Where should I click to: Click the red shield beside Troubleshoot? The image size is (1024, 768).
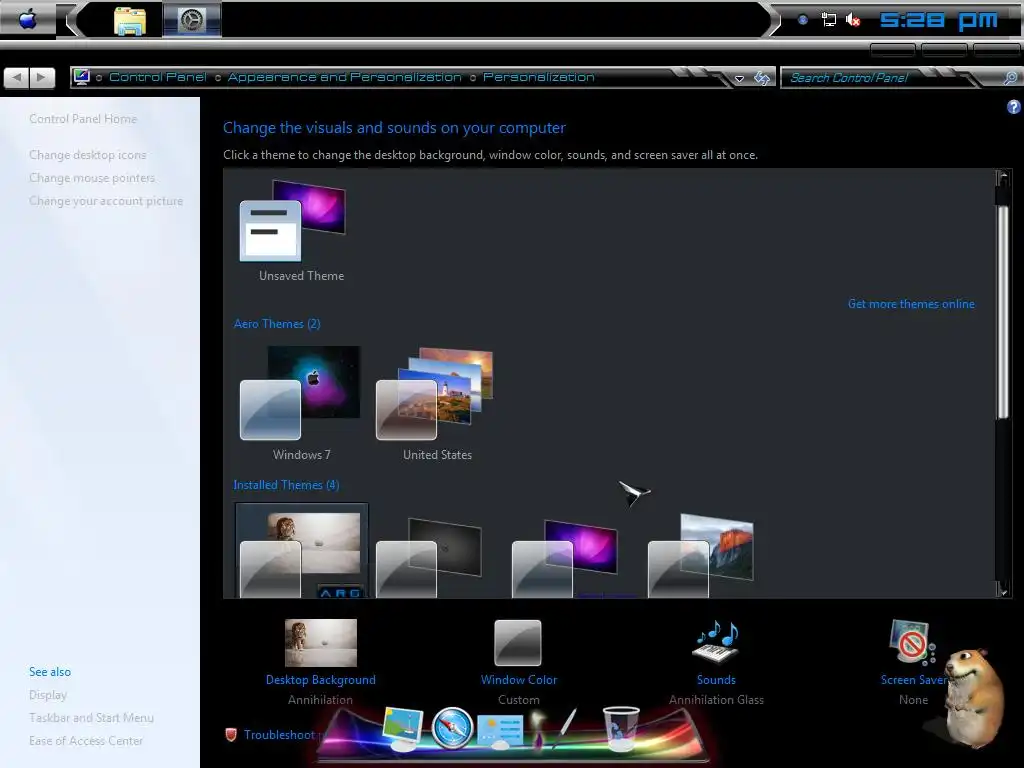[231, 735]
